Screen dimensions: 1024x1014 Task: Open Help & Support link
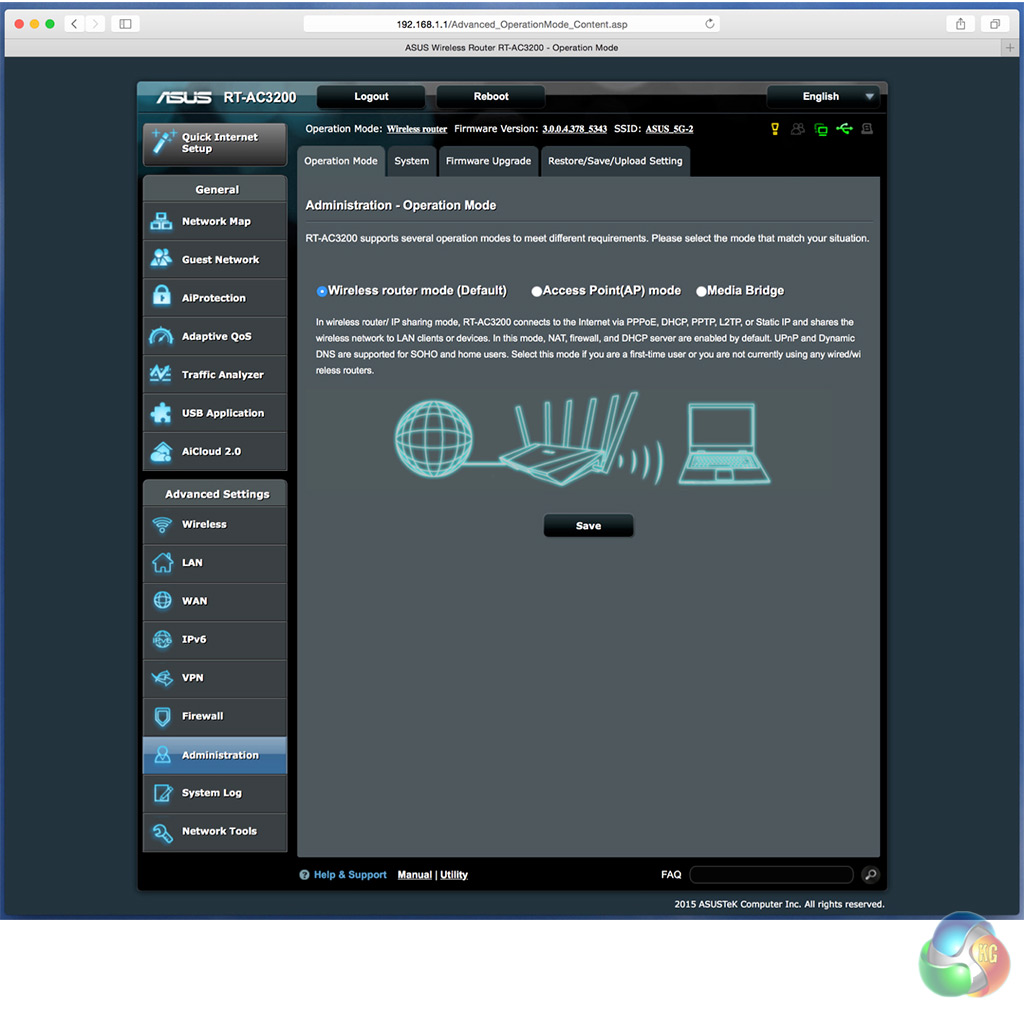coord(350,875)
